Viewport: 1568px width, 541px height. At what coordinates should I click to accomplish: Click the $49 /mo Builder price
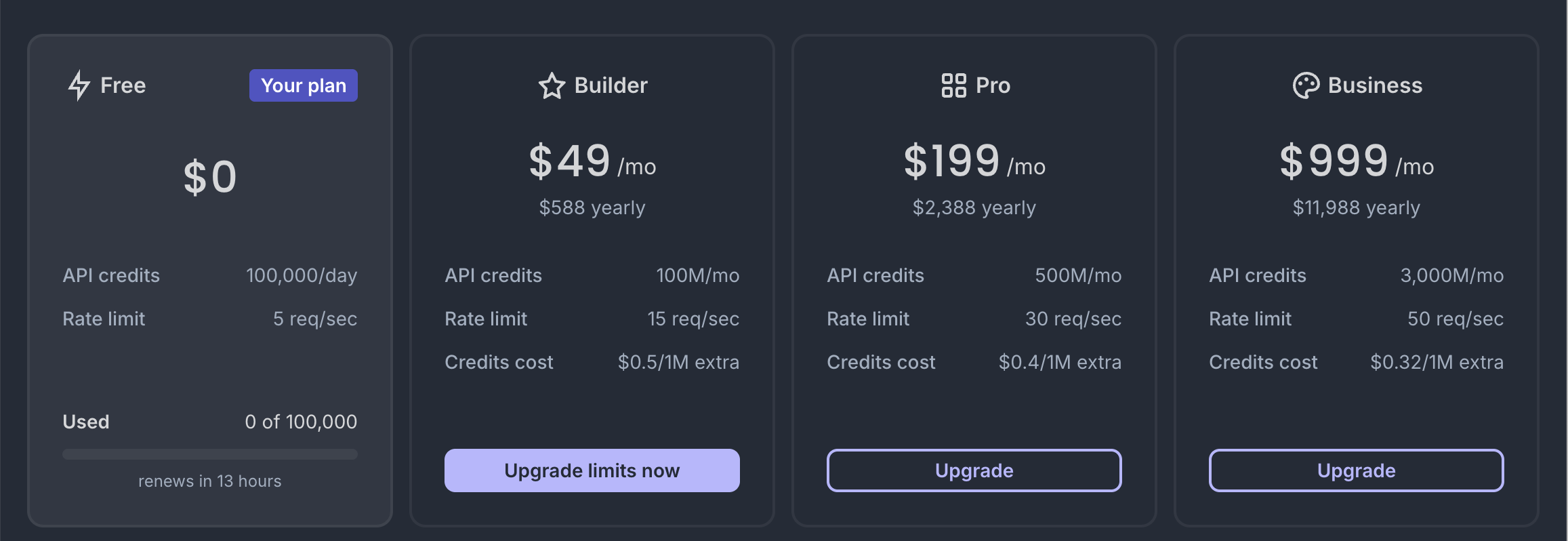click(x=592, y=161)
